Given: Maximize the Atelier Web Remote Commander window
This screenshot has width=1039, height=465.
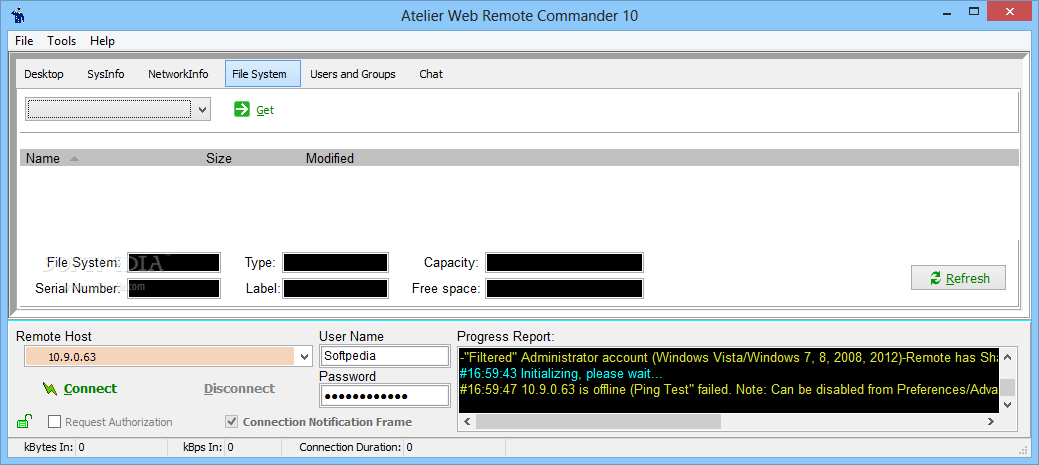Looking at the screenshot, I should (974, 11).
